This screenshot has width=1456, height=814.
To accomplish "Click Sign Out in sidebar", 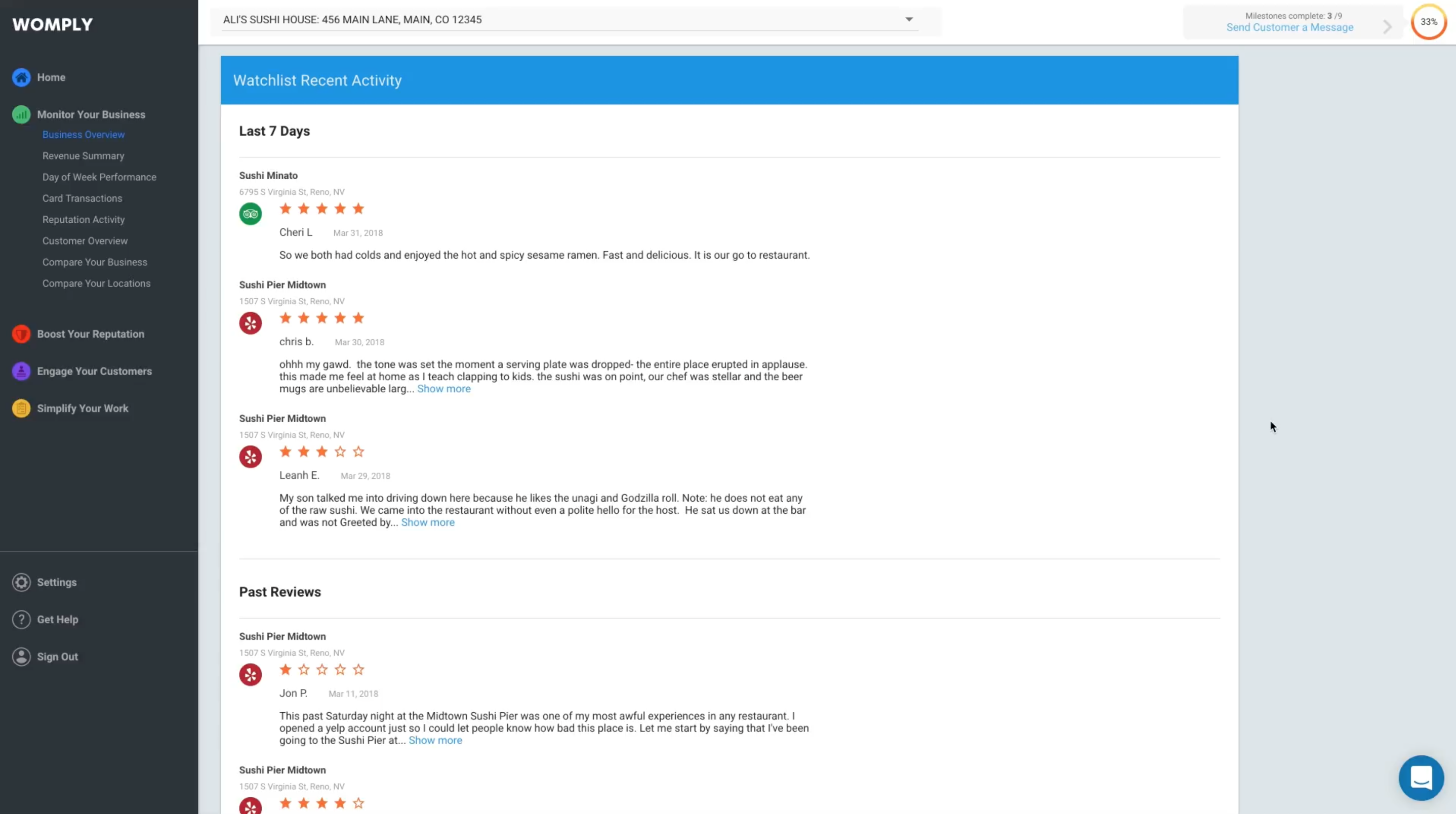I will click(57, 657).
